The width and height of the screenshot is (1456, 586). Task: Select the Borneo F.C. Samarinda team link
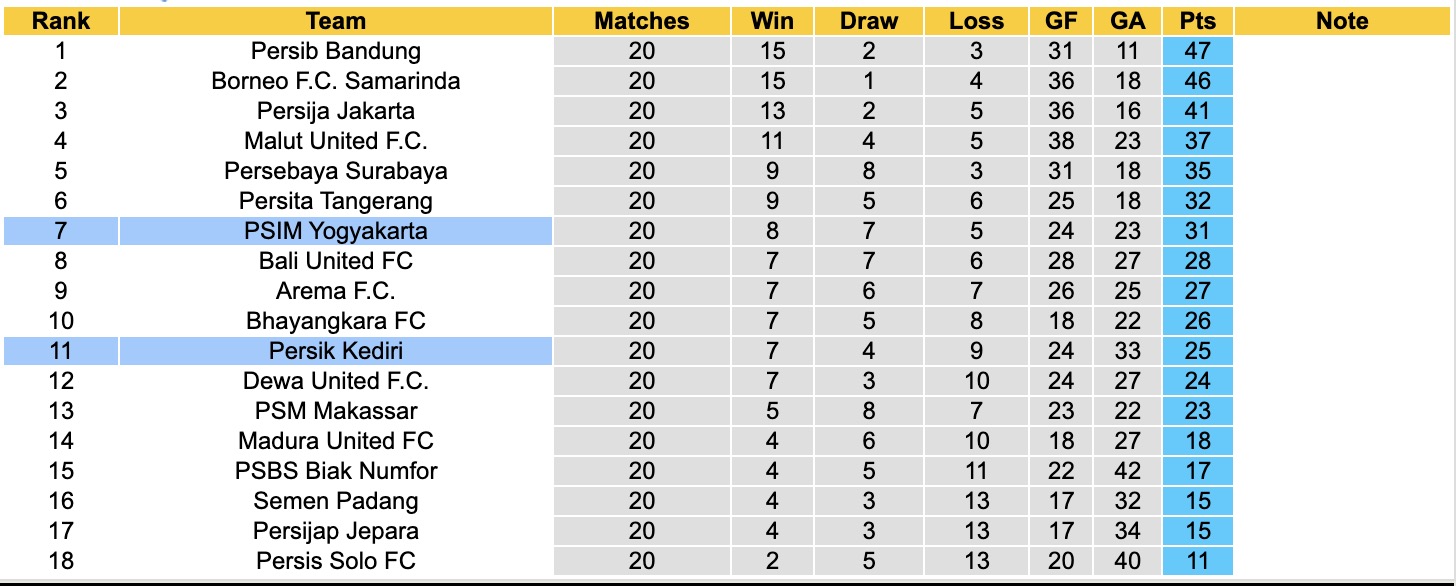pyautogui.click(x=336, y=81)
